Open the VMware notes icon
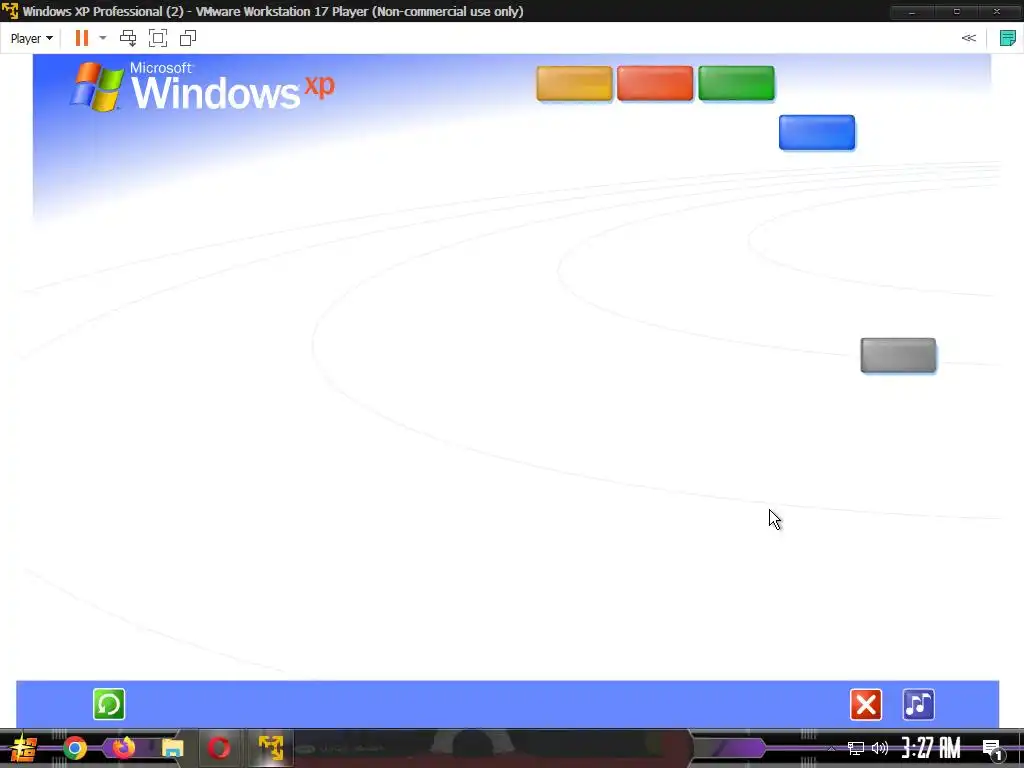The height and width of the screenshot is (768, 1024). (x=1008, y=38)
